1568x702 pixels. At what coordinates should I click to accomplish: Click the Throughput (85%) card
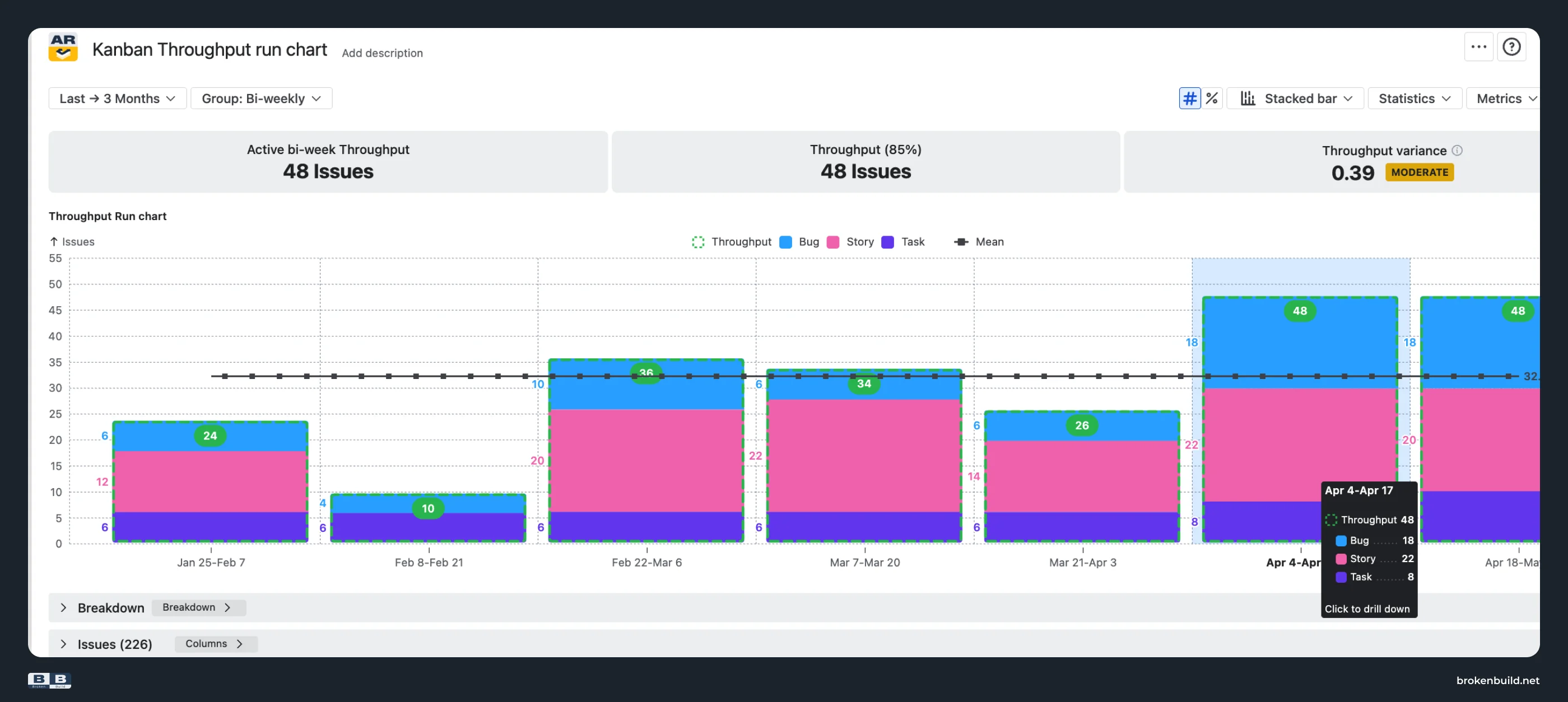pyautogui.click(x=866, y=162)
